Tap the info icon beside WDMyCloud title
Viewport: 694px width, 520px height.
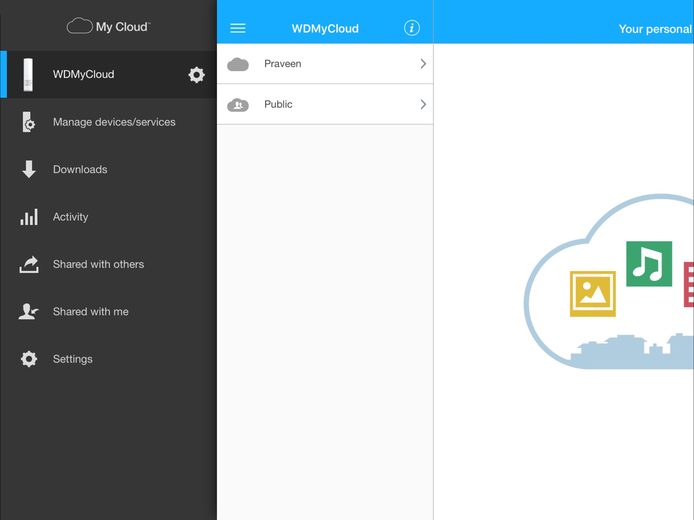[x=412, y=28]
